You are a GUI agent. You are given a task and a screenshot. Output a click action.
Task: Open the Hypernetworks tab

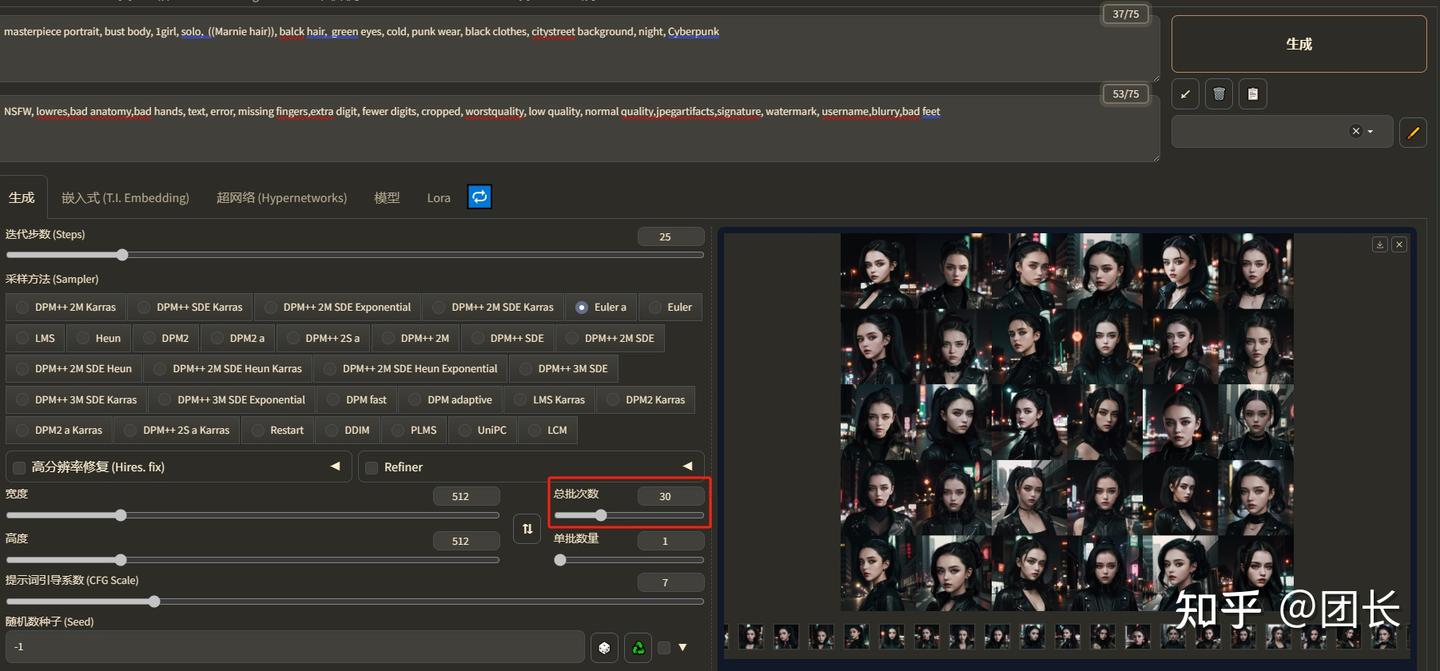pos(281,198)
